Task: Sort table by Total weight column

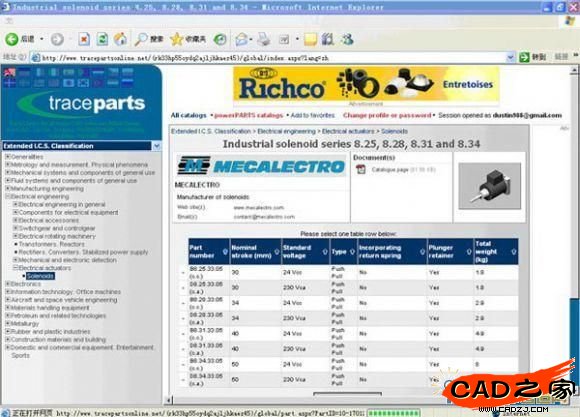Action: point(514,252)
